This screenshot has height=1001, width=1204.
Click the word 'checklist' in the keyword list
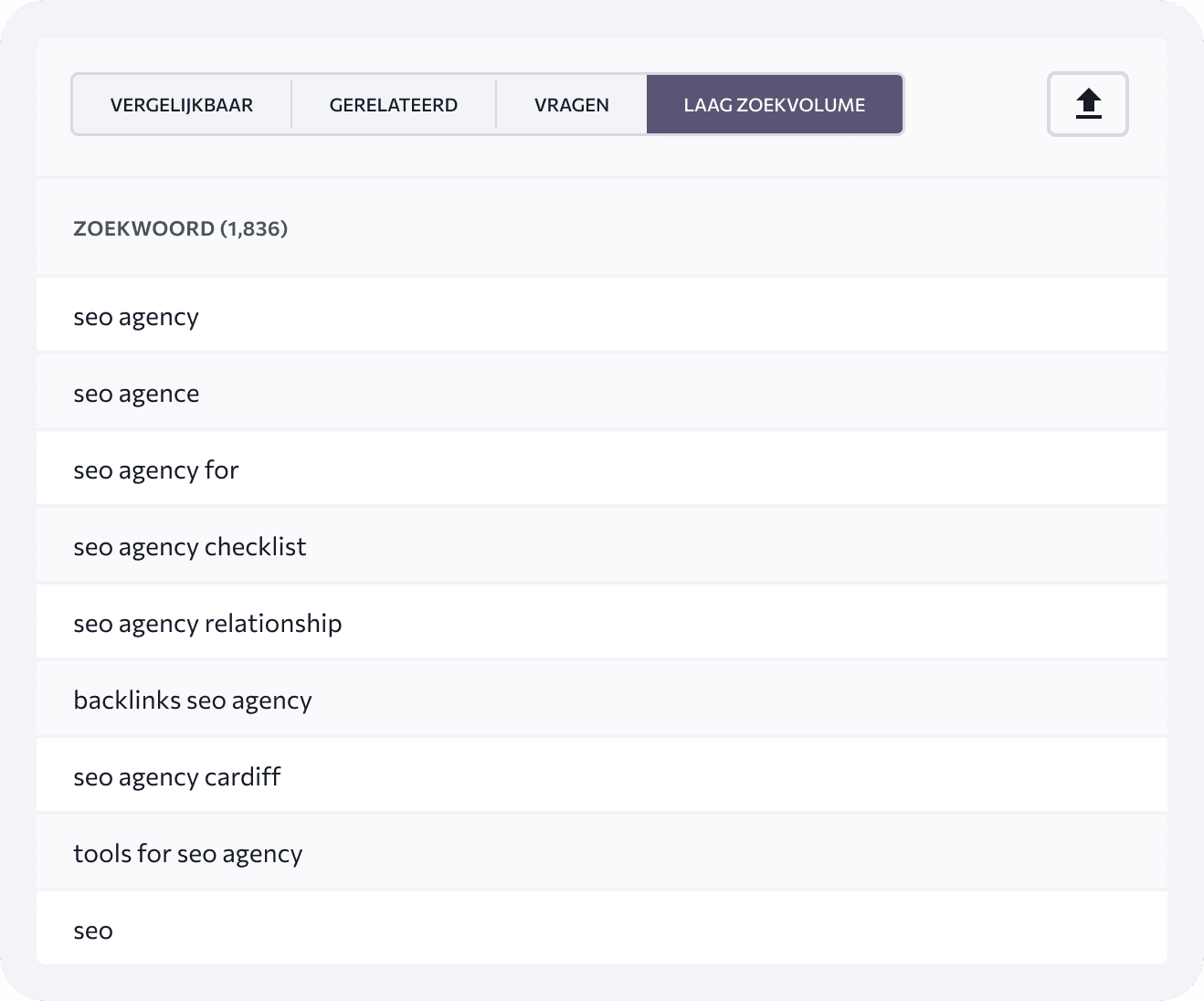point(256,546)
